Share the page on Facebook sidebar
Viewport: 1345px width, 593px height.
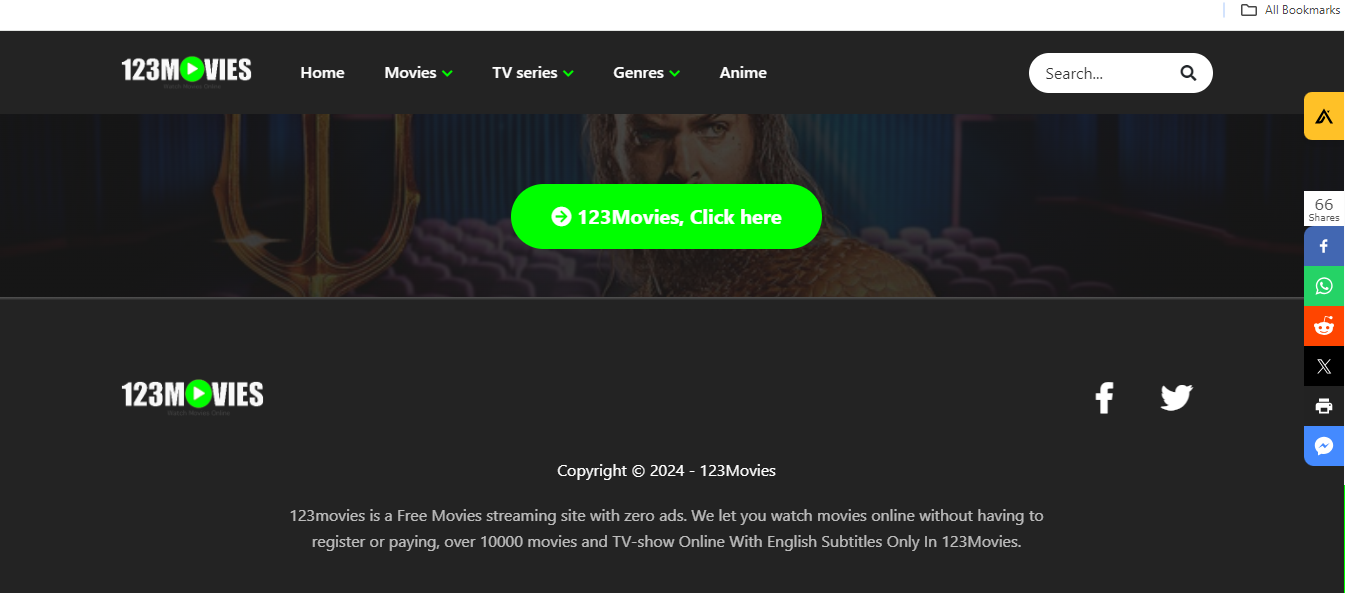1324,246
